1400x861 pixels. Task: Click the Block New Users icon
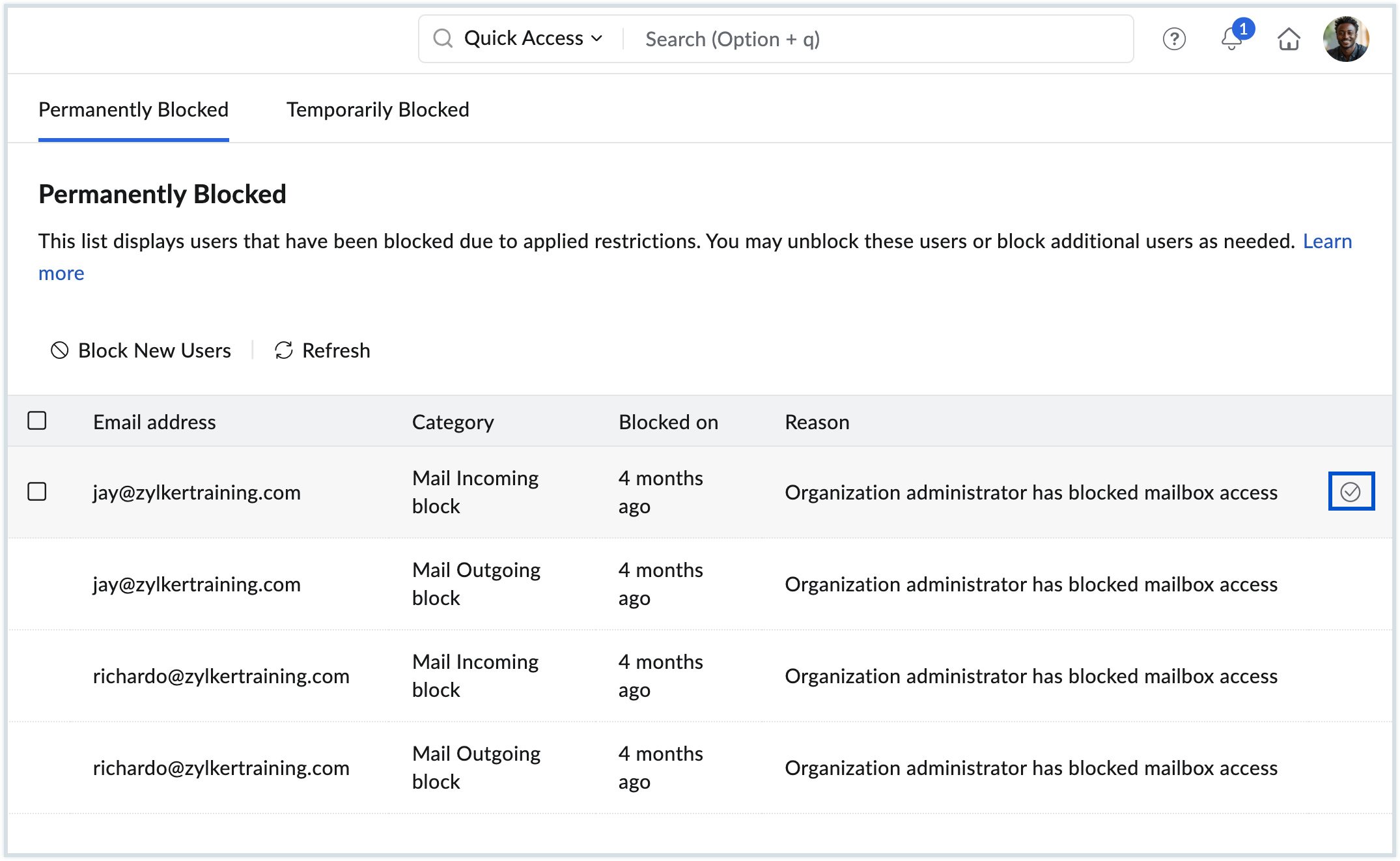coord(60,350)
